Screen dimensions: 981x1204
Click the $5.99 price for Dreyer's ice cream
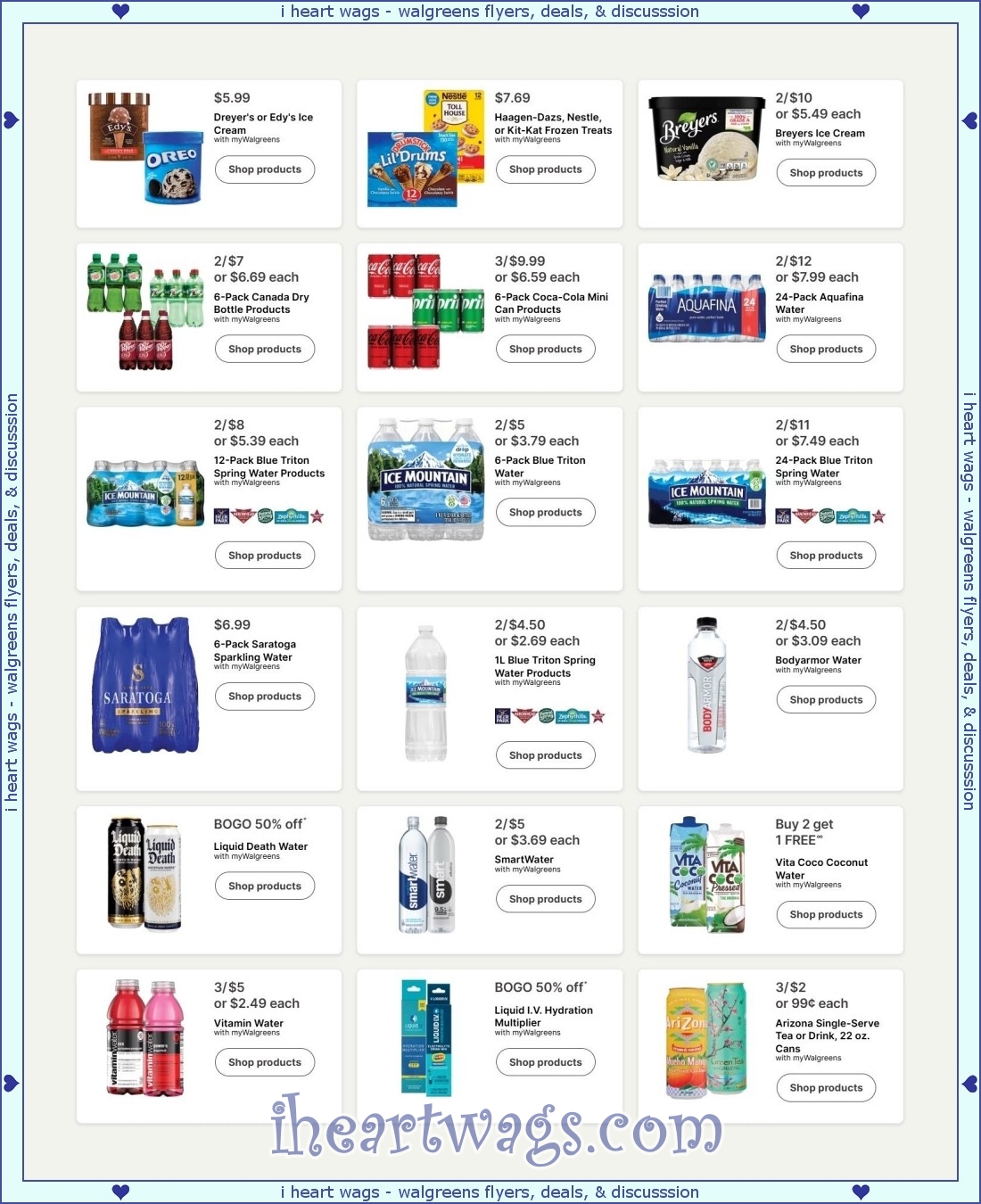(x=232, y=98)
